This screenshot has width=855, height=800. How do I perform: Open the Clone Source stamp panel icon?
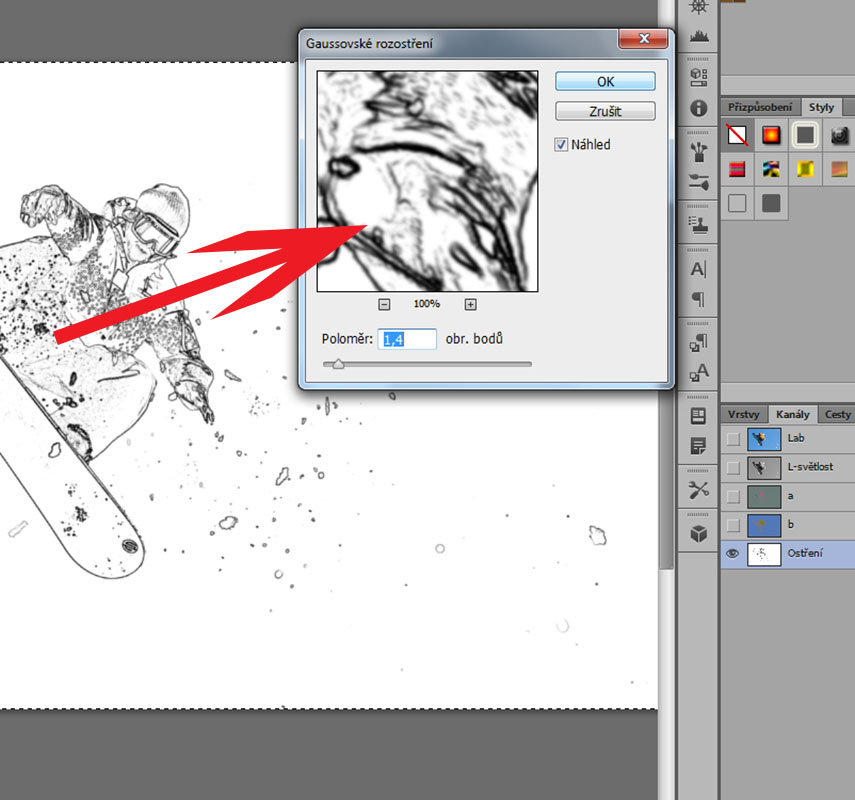pyautogui.click(x=699, y=224)
